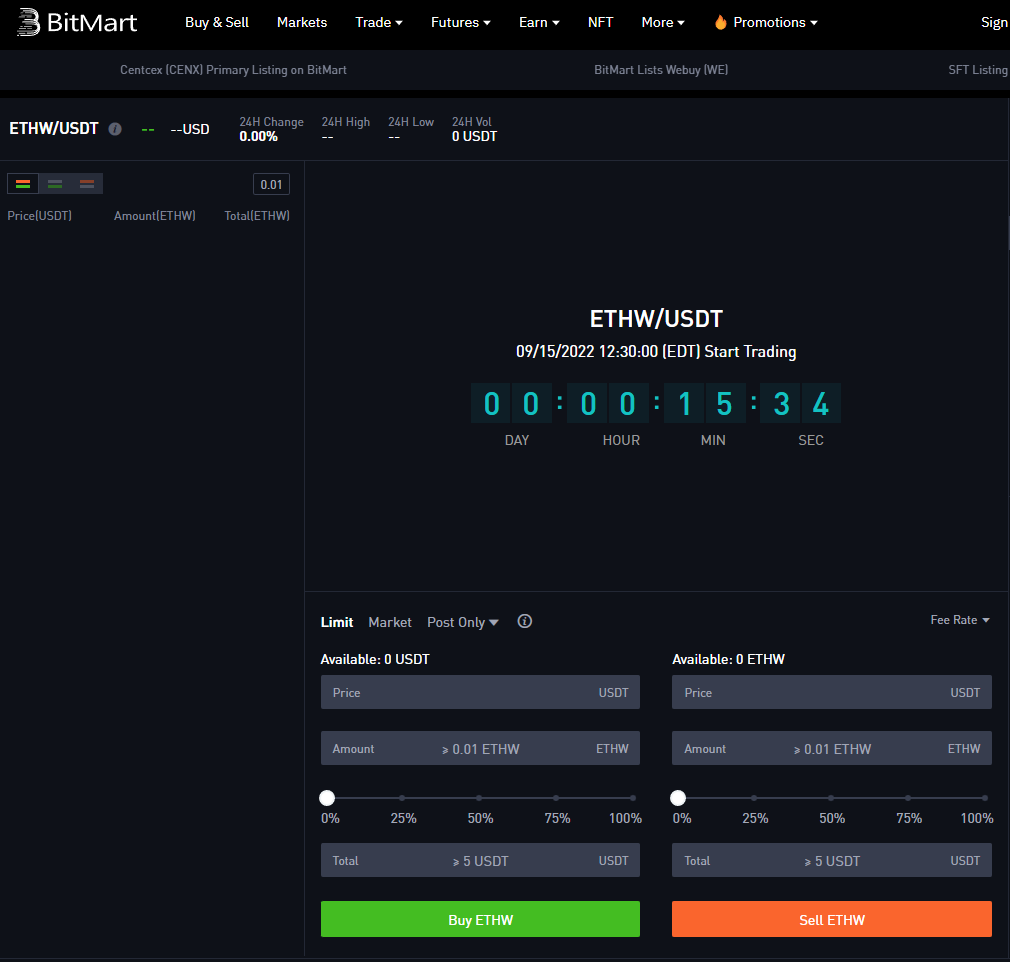The height and width of the screenshot is (962, 1010).
Task: Focus the buy Amount ETHW field
Action: (x=481, y=749)
